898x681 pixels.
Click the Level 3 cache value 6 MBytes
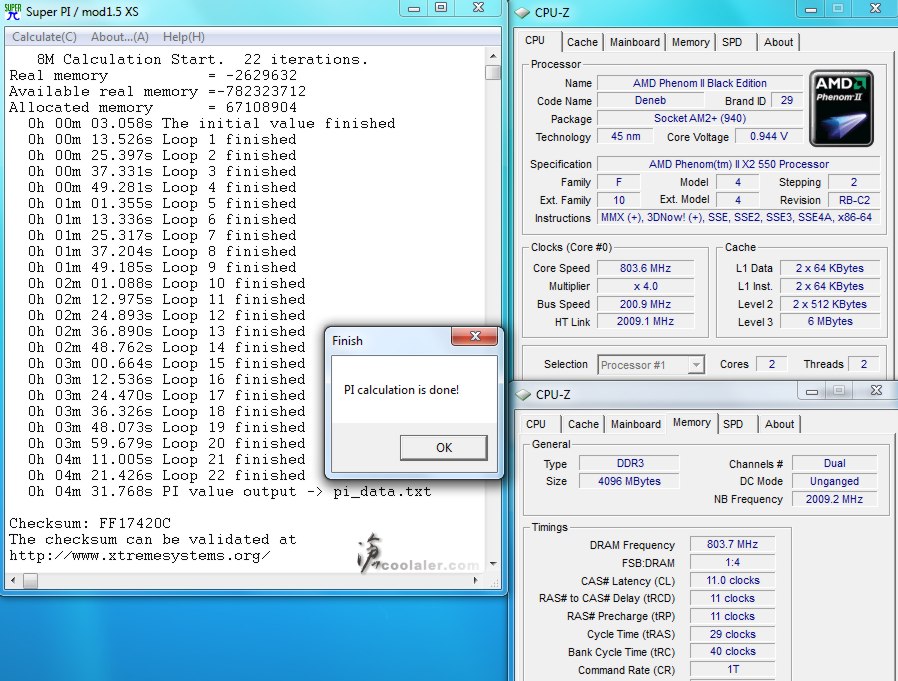[x=830, y=321]
